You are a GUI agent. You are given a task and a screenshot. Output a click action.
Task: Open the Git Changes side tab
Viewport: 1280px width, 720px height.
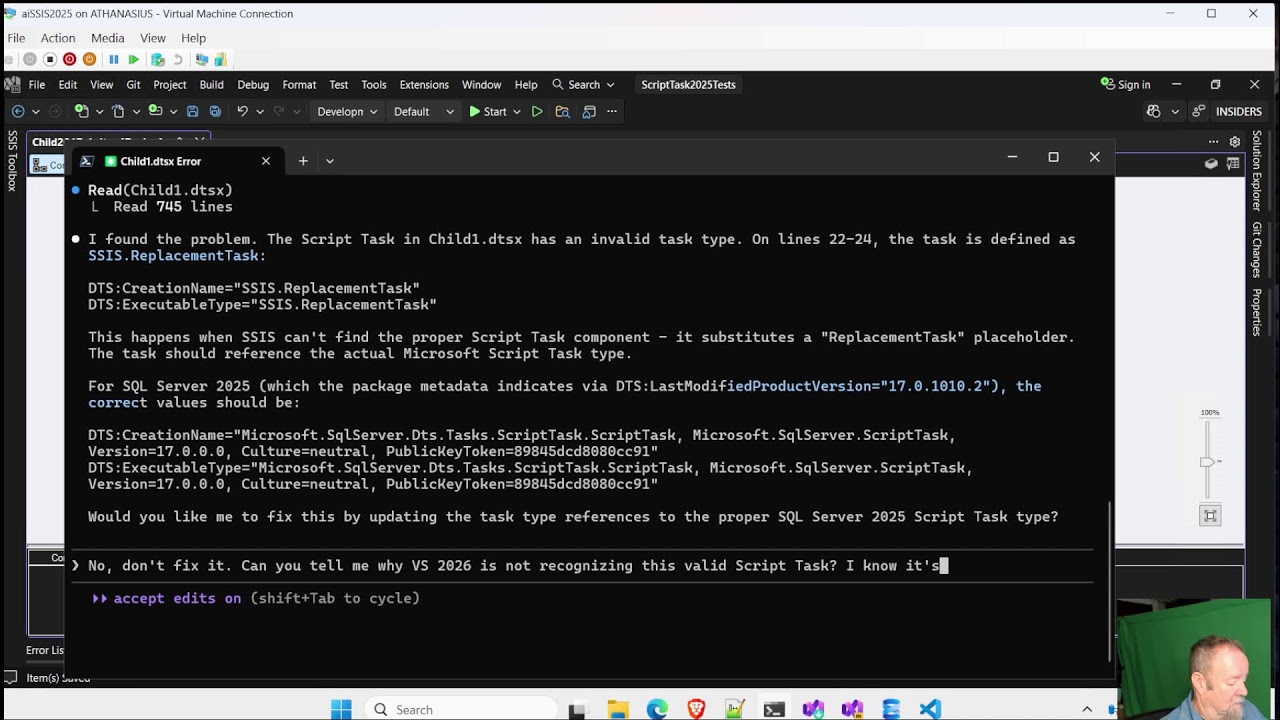pos(1257,250)
